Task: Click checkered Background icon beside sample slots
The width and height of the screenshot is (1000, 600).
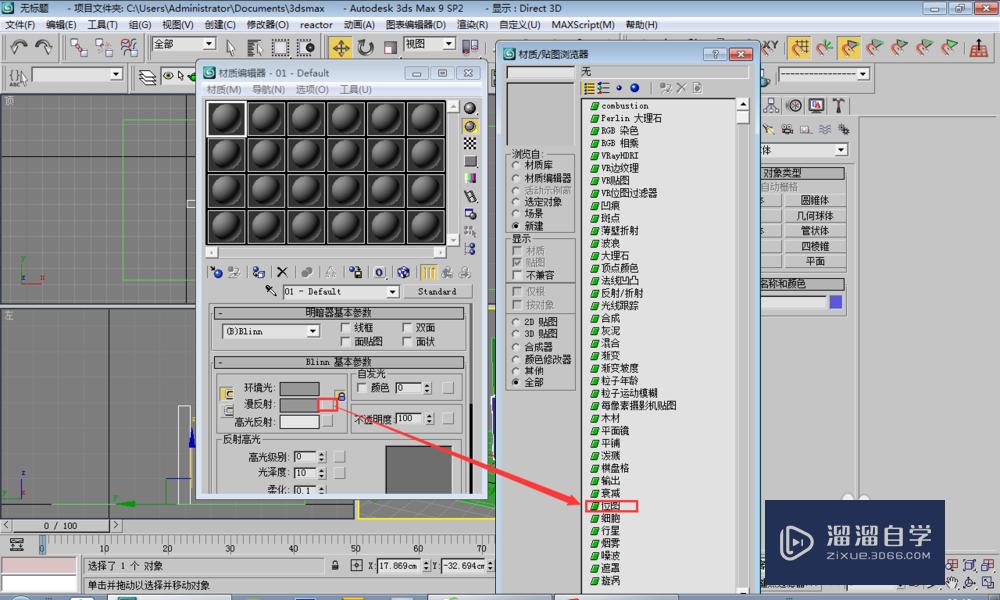Action: coord(470,143)
